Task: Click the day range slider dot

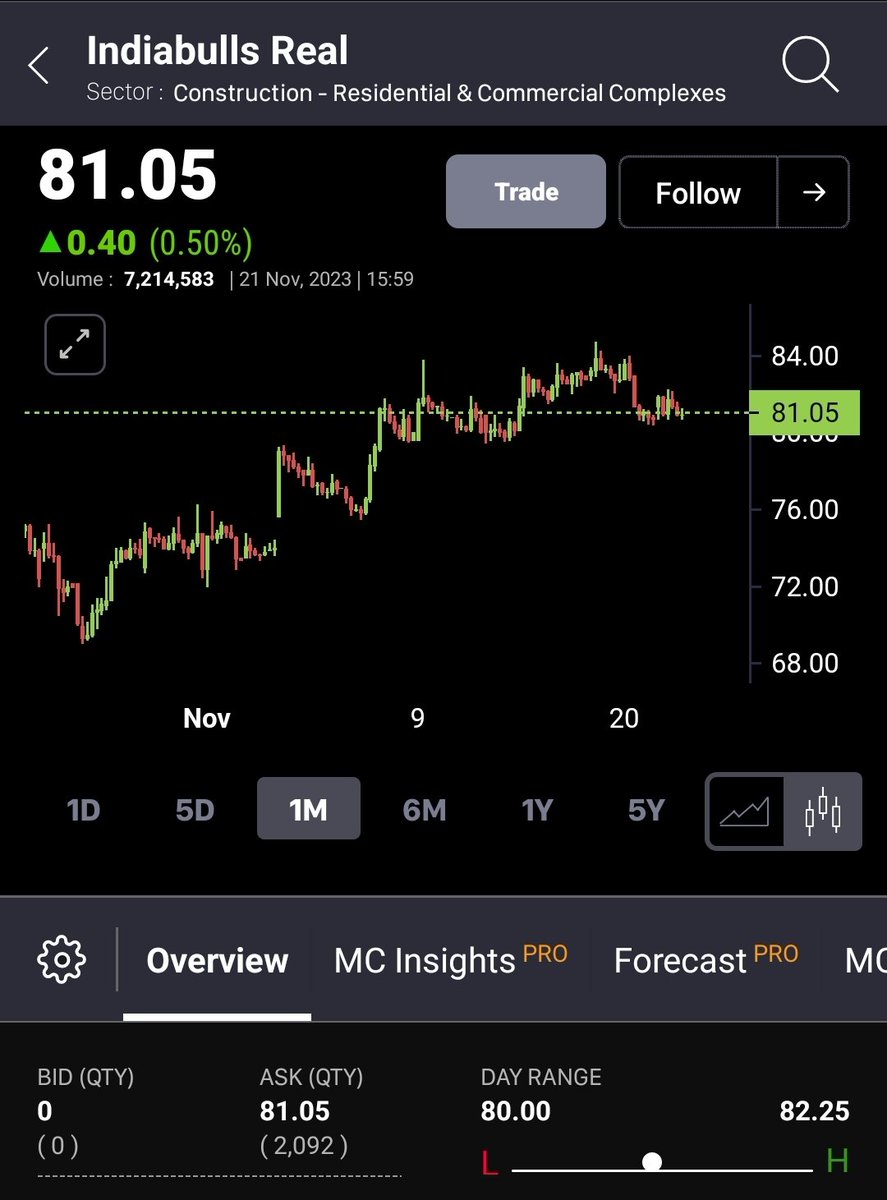Action: click(x=652, y=1161)
